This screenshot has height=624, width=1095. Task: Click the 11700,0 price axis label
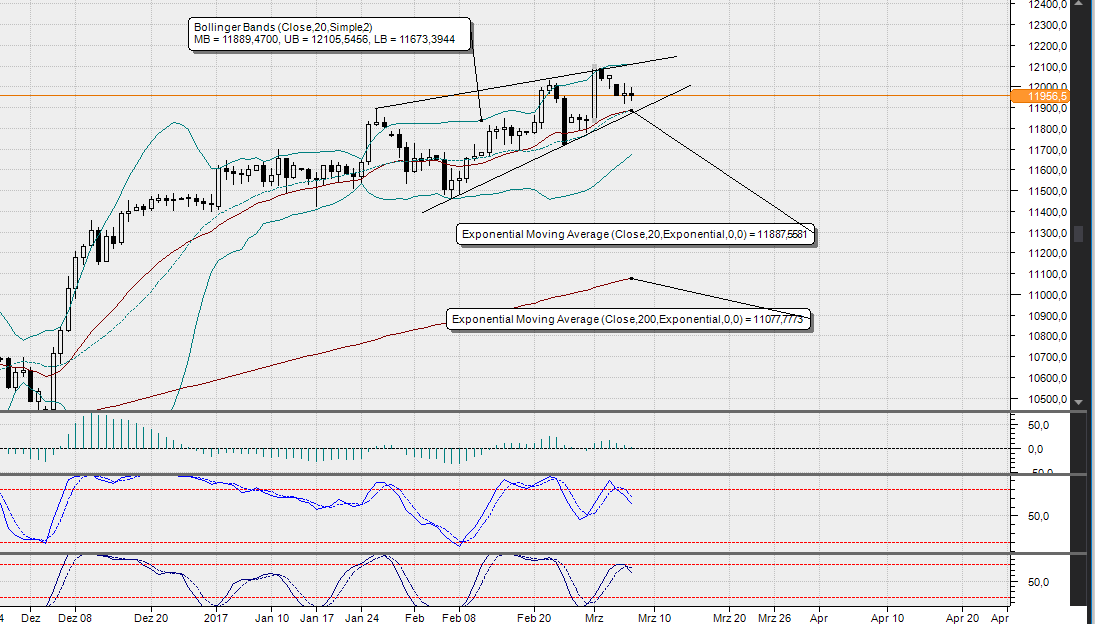tap(1047, 150)
